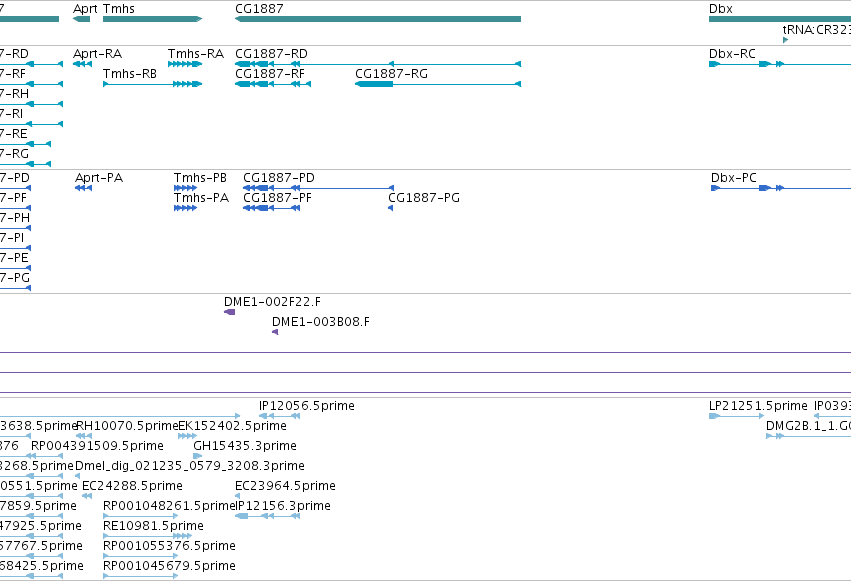Select the Aprt gene arrow glyph
The image size is (851, 581).
pos(81,19)
